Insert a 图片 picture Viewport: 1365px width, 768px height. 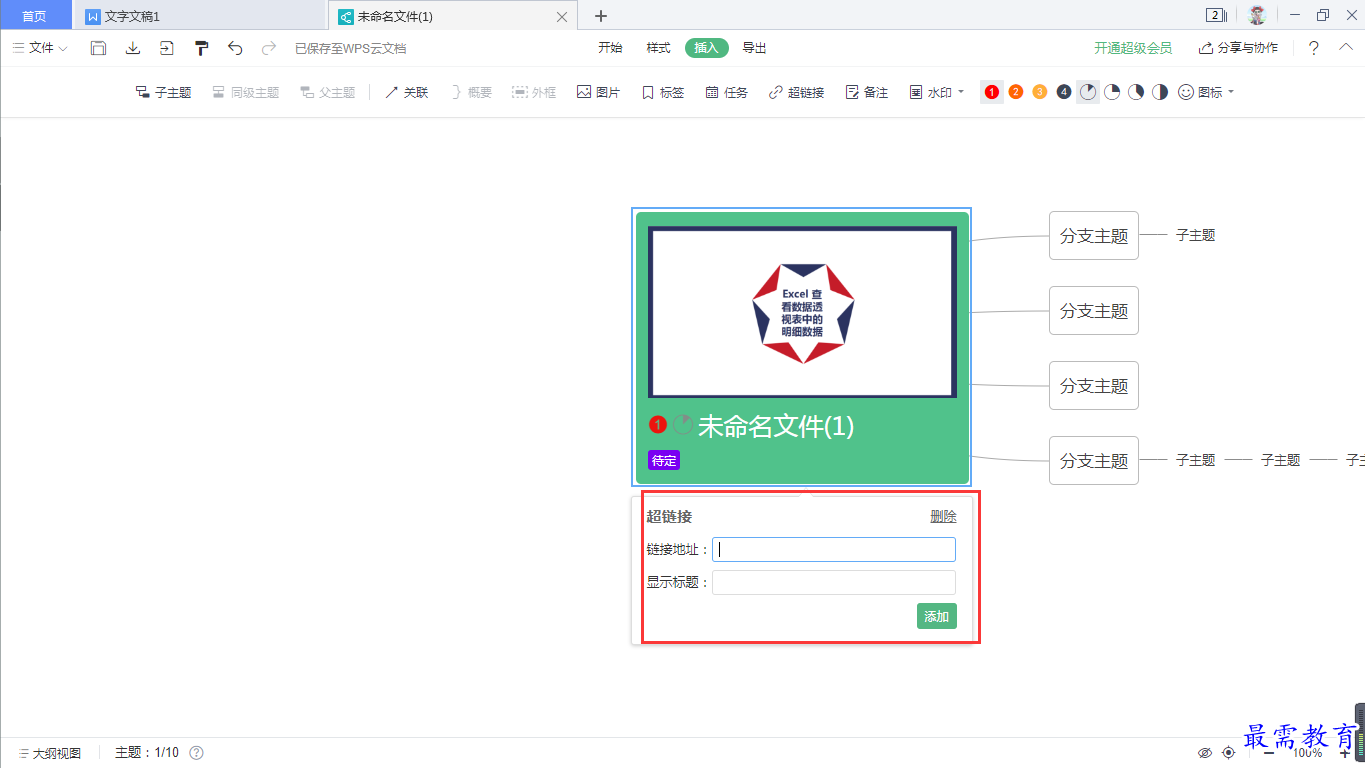[598, 92]
